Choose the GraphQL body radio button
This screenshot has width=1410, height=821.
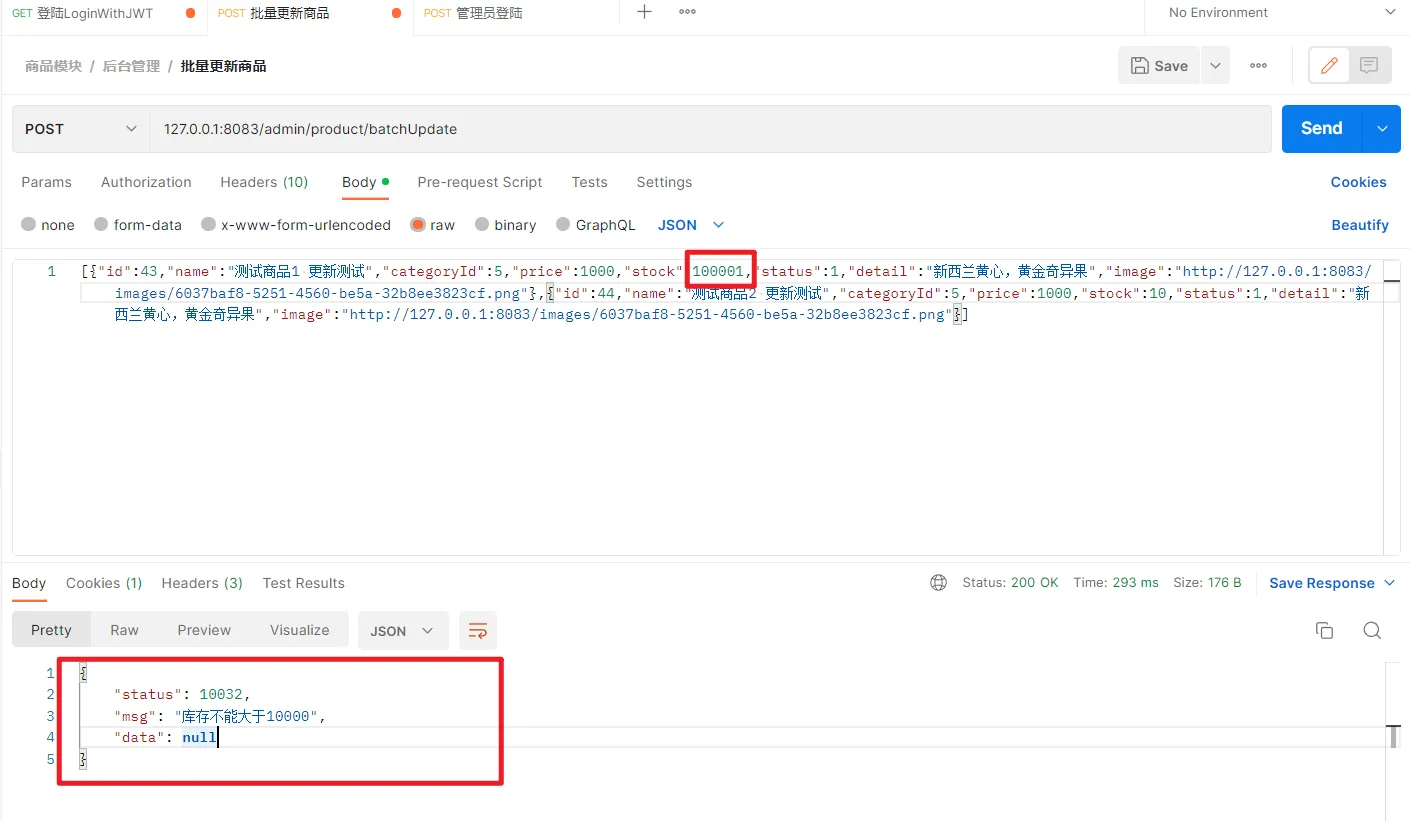(x=563, y=225)
